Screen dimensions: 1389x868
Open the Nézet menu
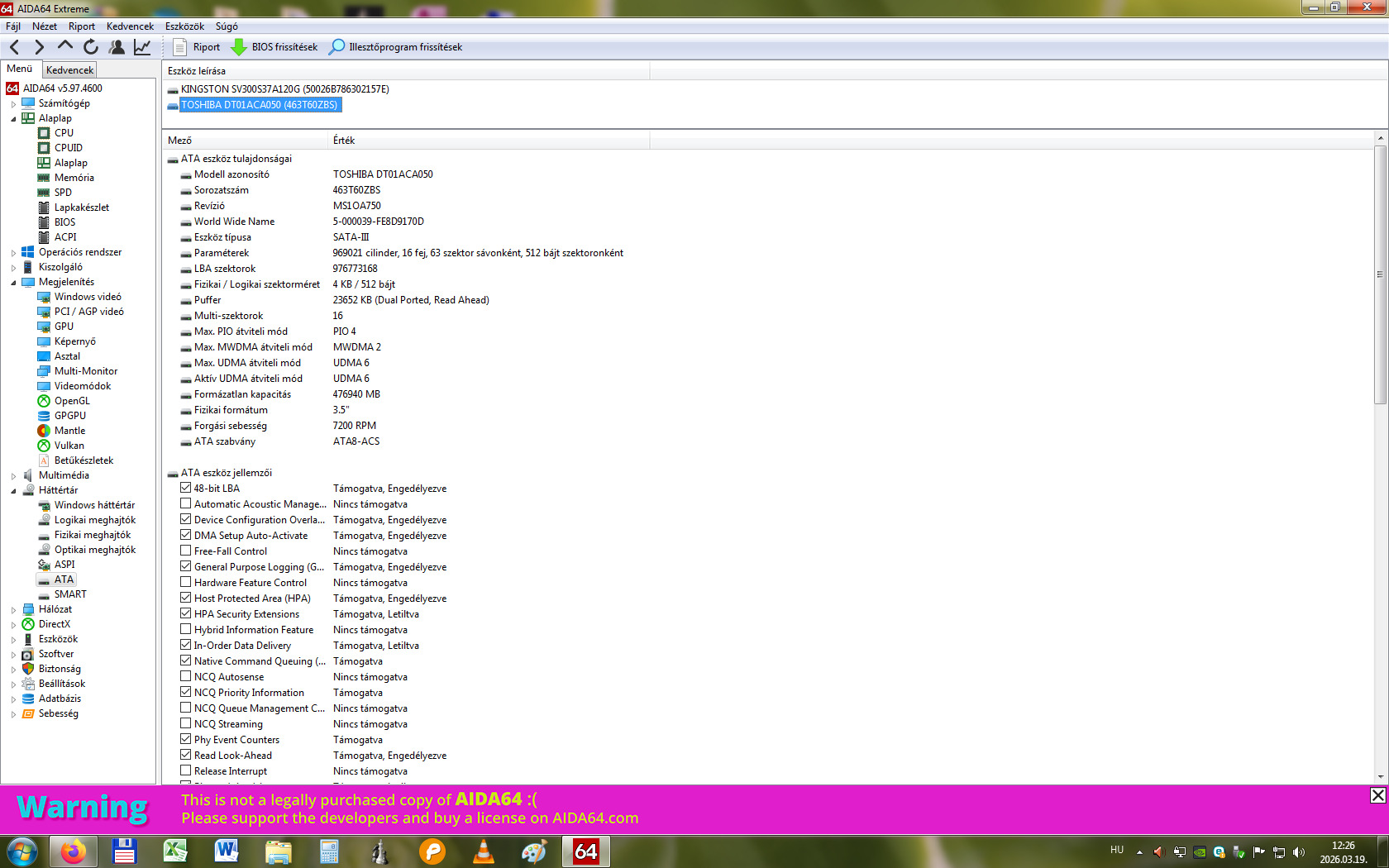45,26
